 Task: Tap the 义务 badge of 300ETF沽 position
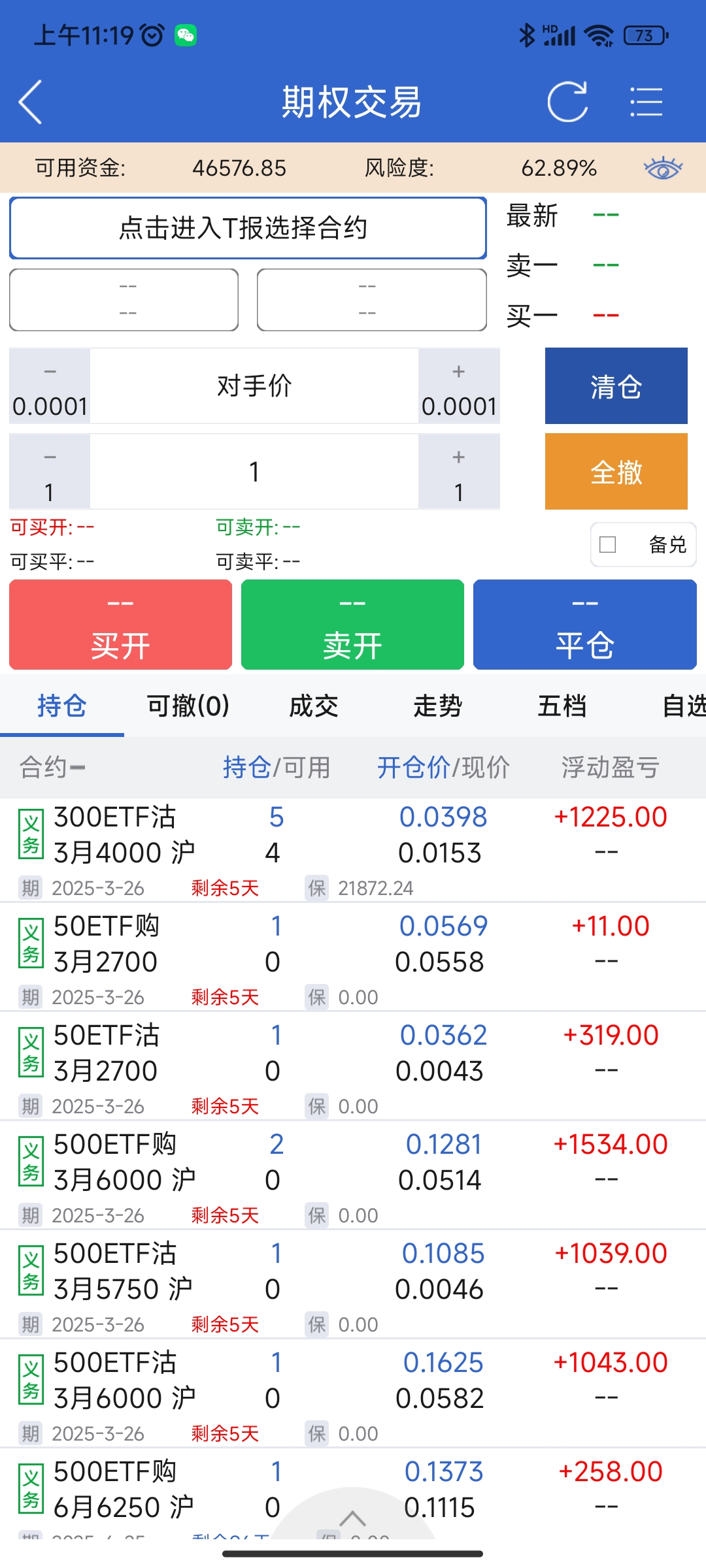[31, 834]
